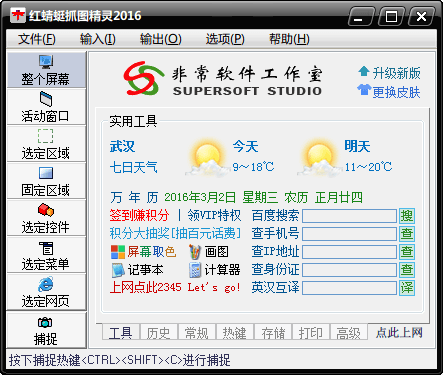
Task: Click the 查 button for 查IP地址
Action: [407, 252]
